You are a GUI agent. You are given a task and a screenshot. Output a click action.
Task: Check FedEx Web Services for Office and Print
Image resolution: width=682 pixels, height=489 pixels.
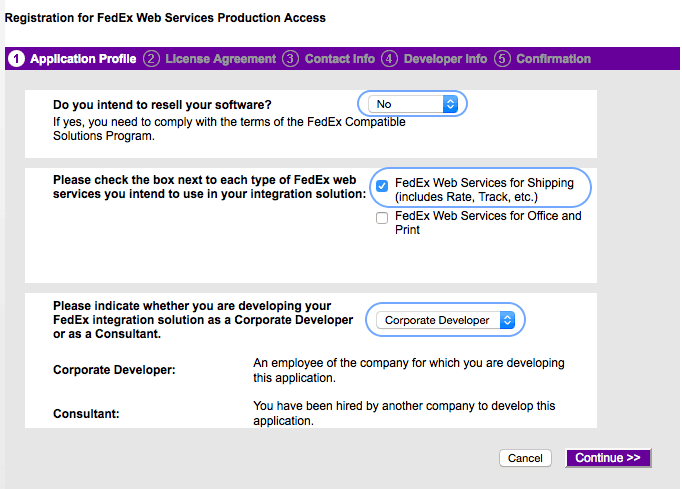point(382,218)
